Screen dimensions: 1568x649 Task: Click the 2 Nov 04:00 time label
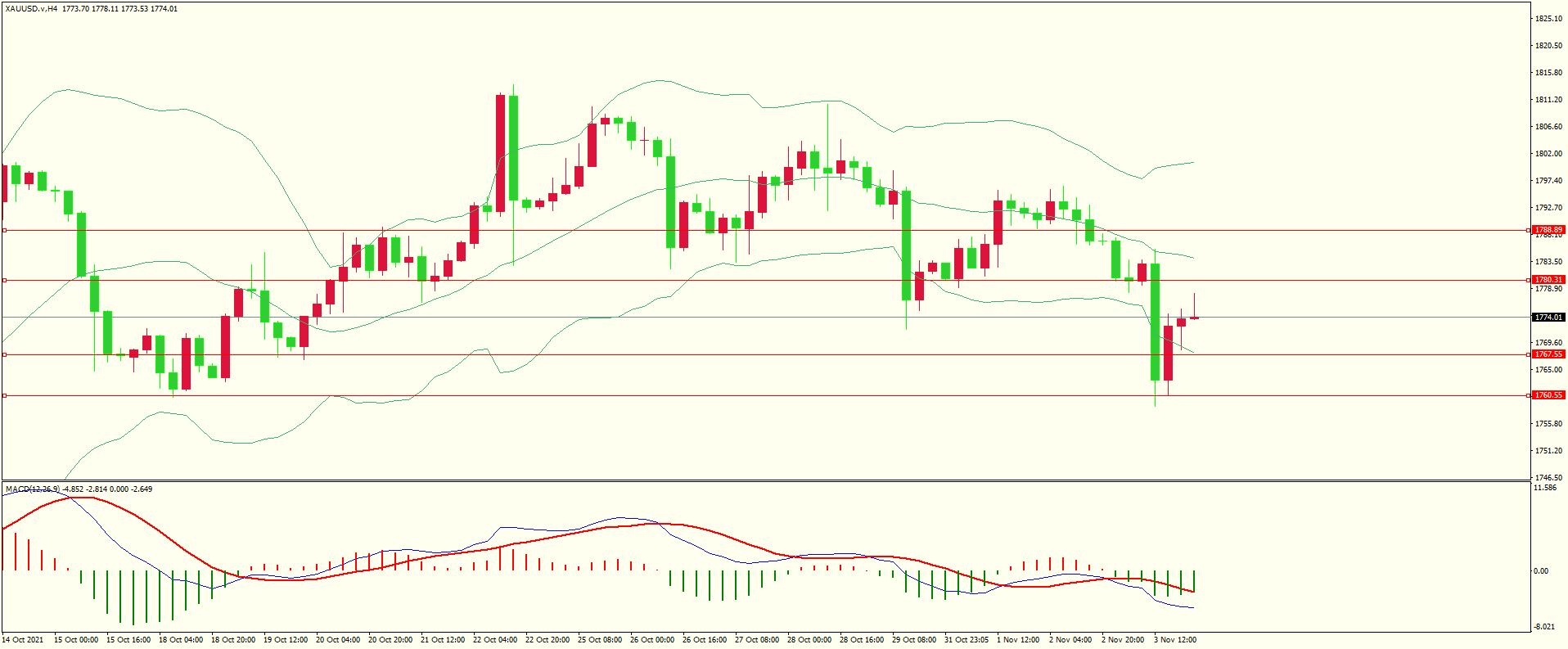(x=1070, y=640)
